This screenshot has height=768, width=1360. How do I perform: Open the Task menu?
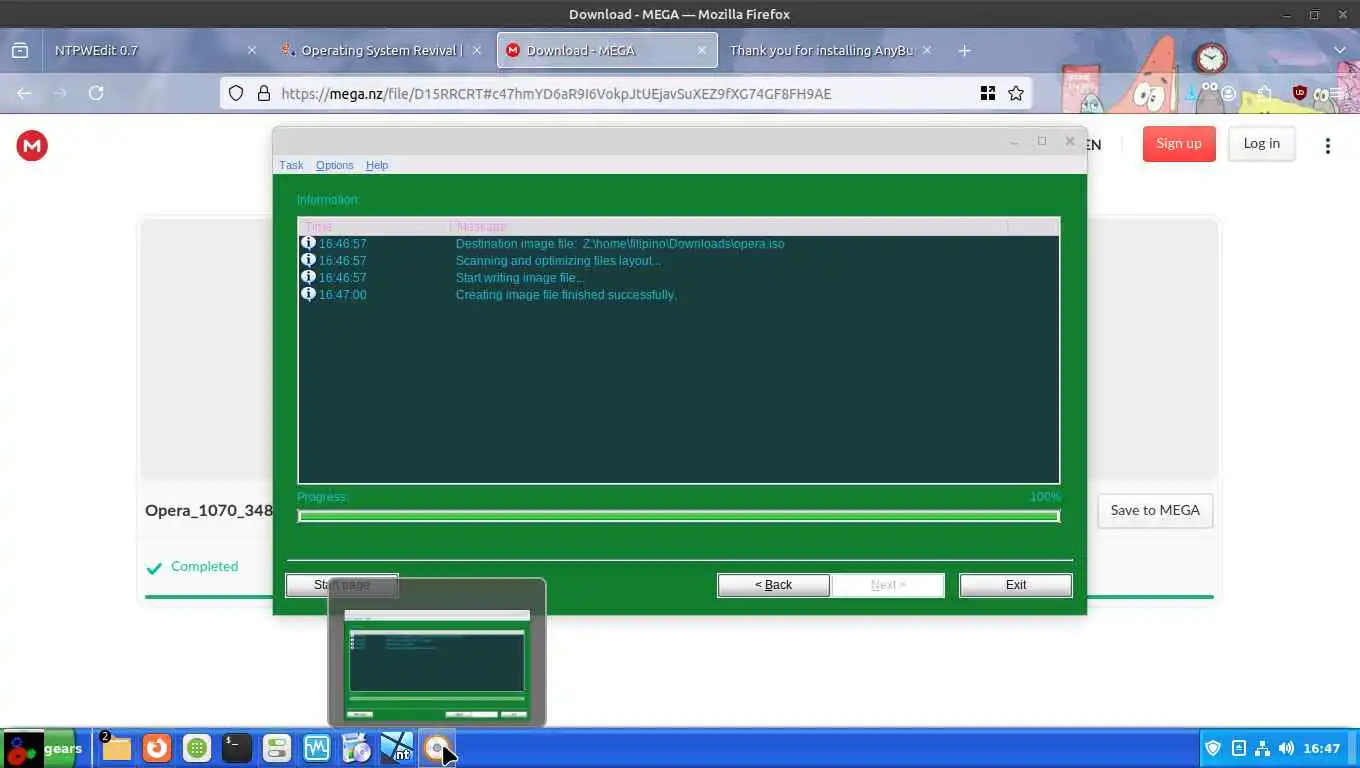click(x=291, y=165)
